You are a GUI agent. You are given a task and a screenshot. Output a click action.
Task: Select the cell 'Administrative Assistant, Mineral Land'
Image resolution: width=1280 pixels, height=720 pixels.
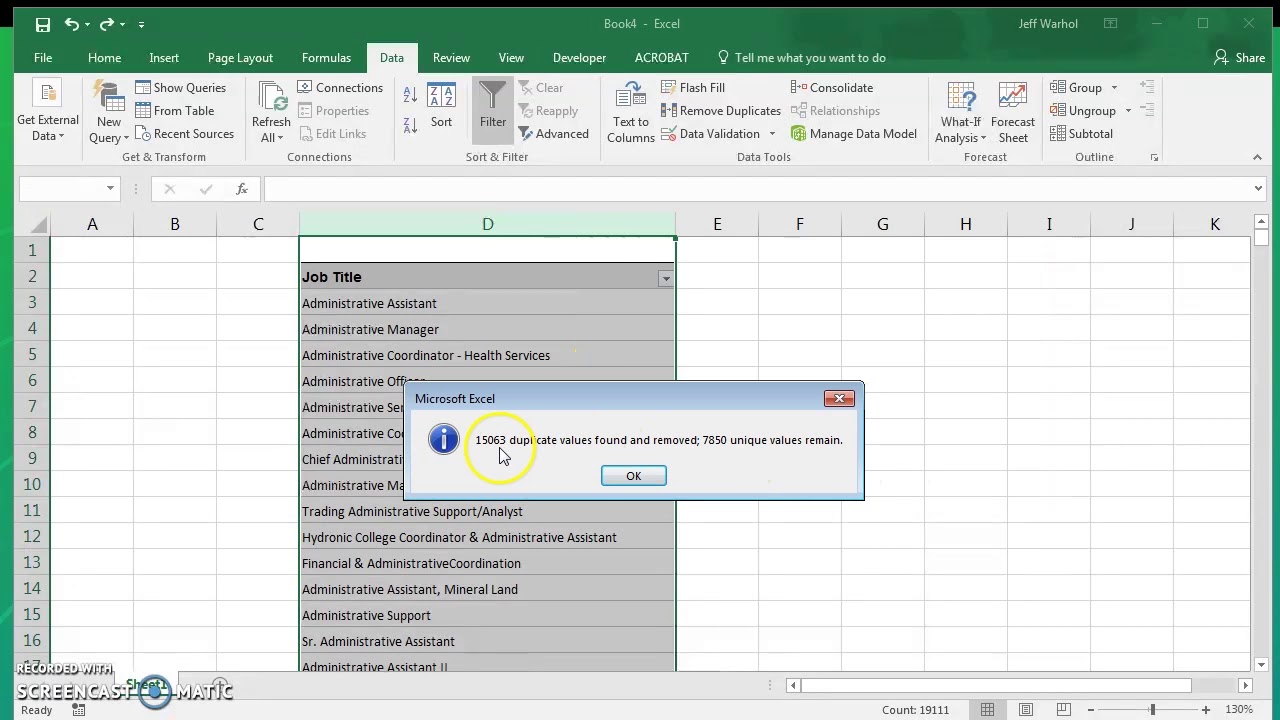[x=487, y=590]
